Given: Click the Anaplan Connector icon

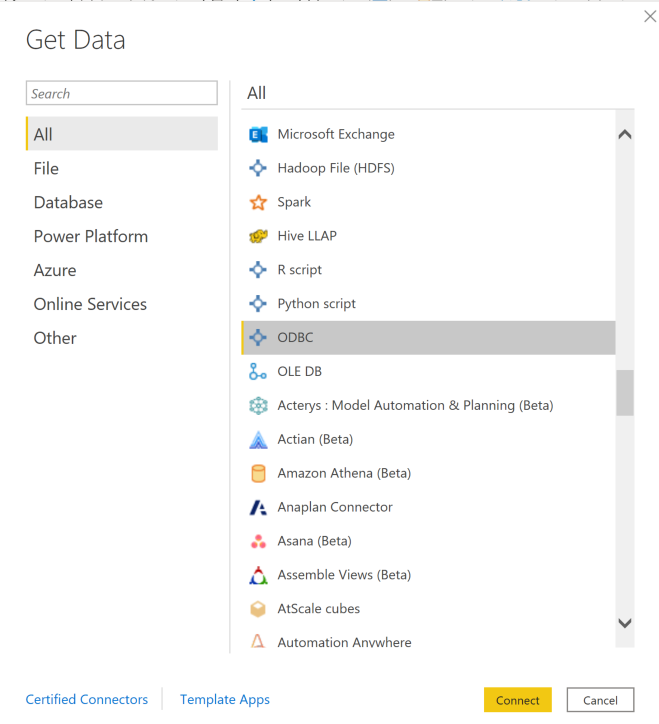Looking at the screenshot, I should (258, 507).
